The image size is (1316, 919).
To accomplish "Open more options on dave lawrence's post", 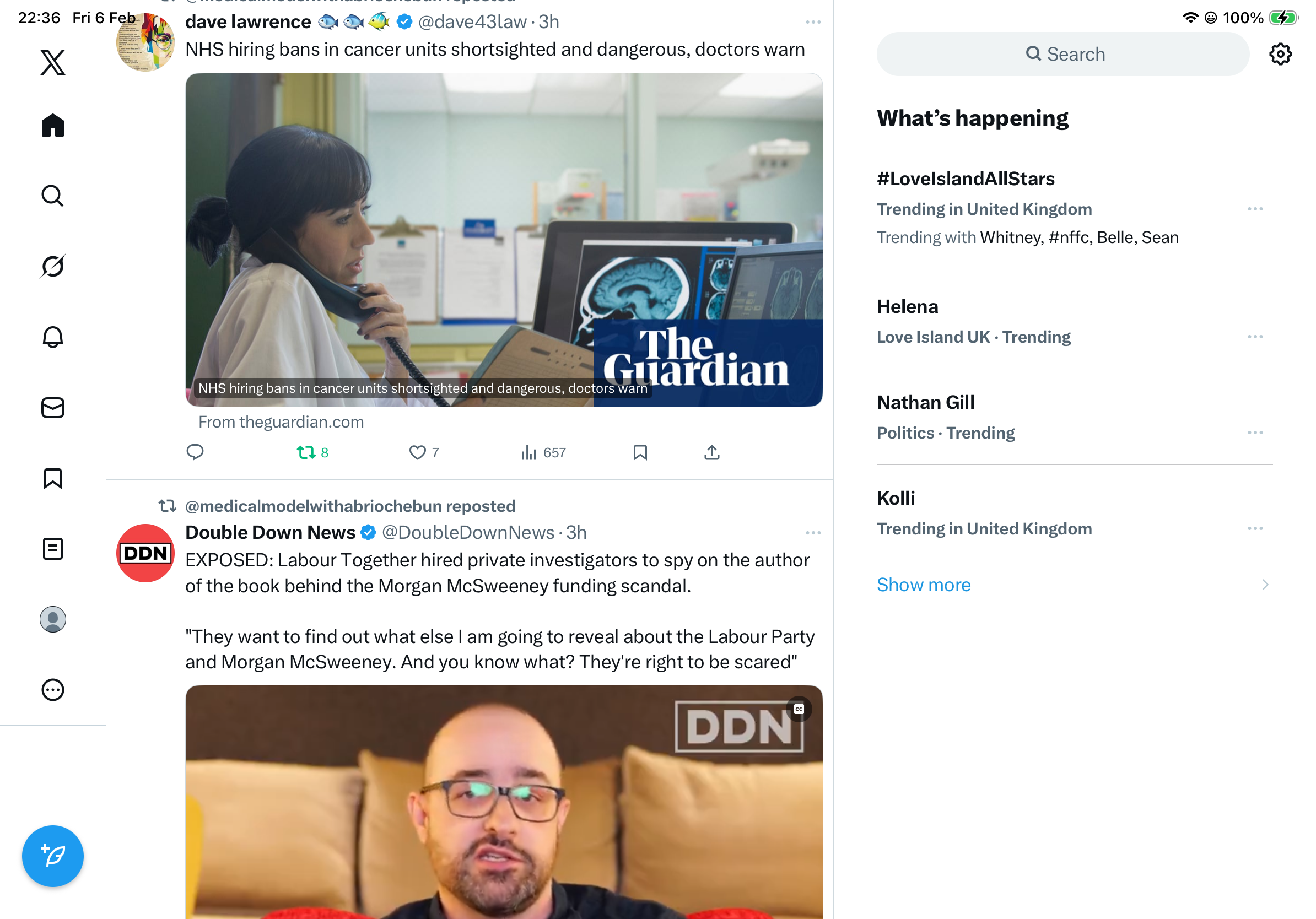I will (813, 23).
